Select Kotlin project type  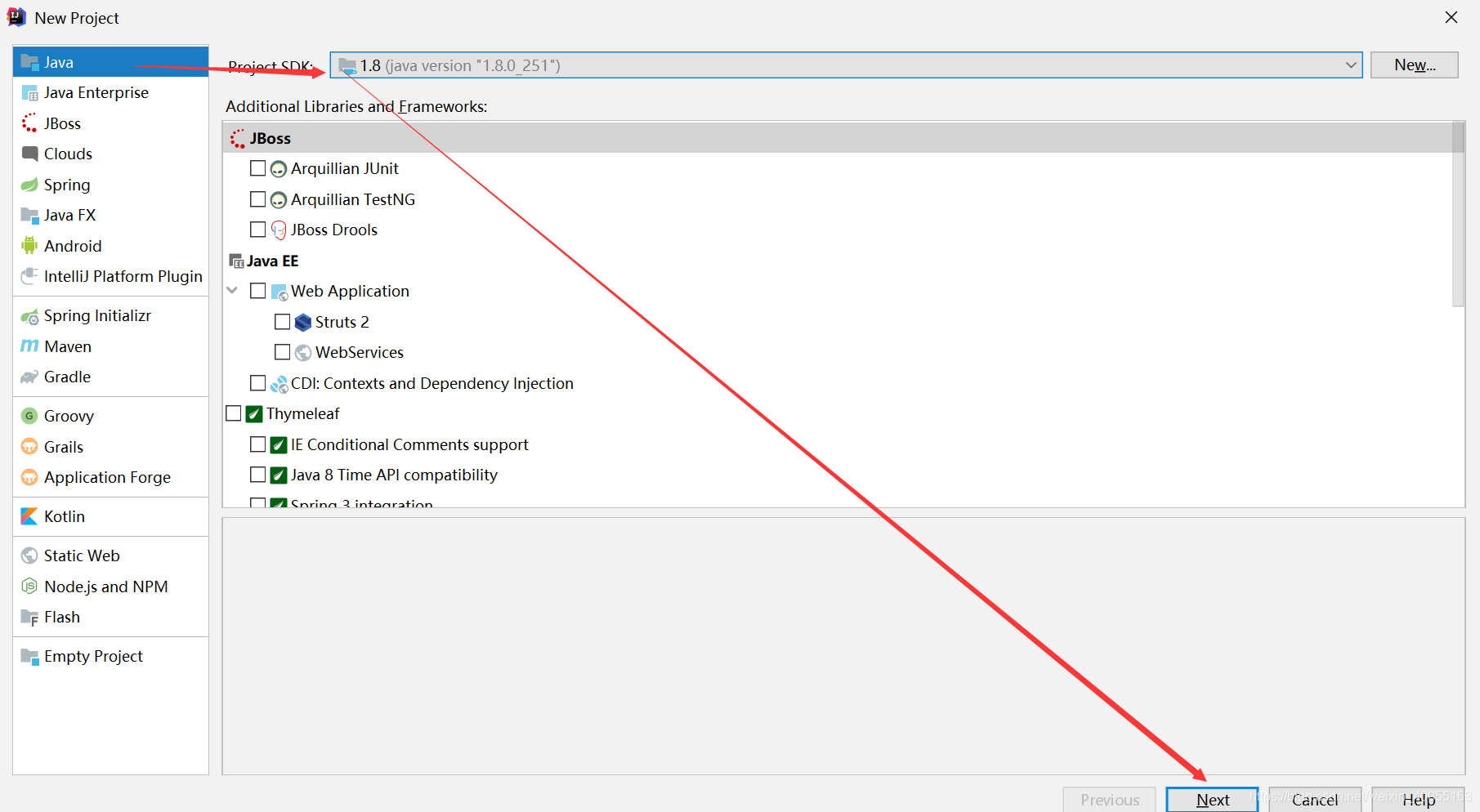click(x=111, y=516)
